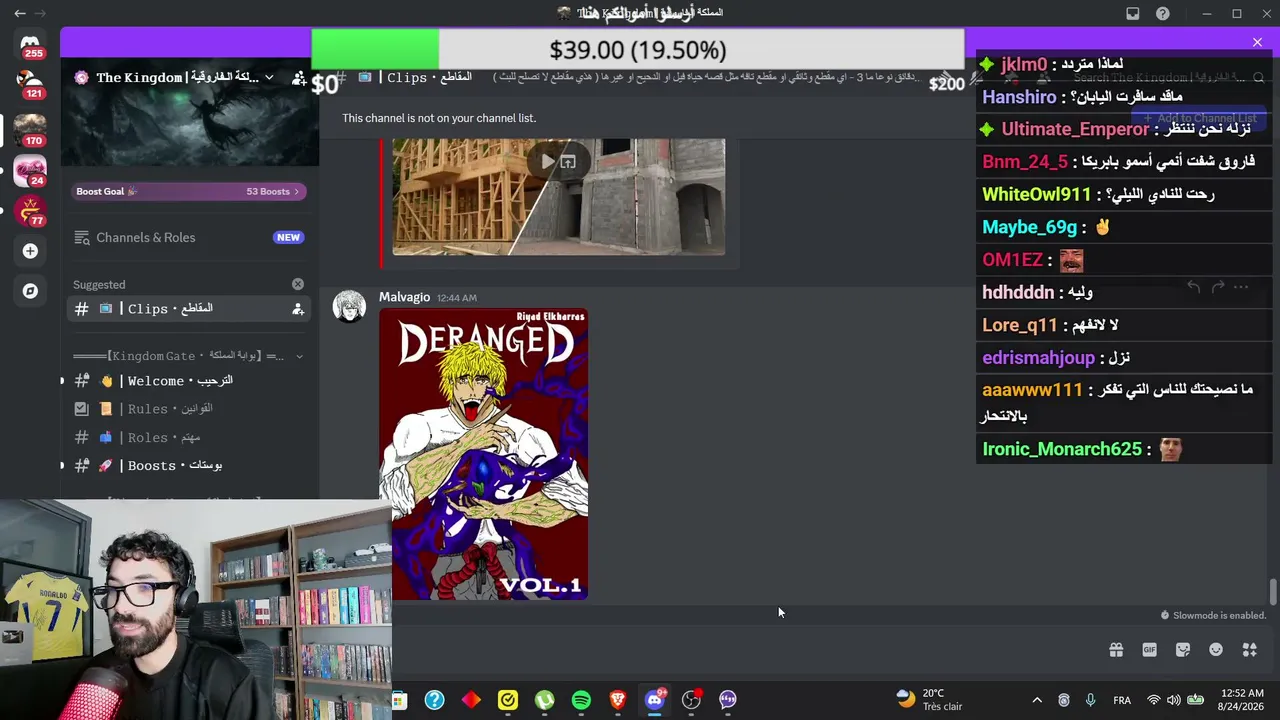Open Channels & Roles browser
The width and height of the screenshot is (1280, 720).
188,237
